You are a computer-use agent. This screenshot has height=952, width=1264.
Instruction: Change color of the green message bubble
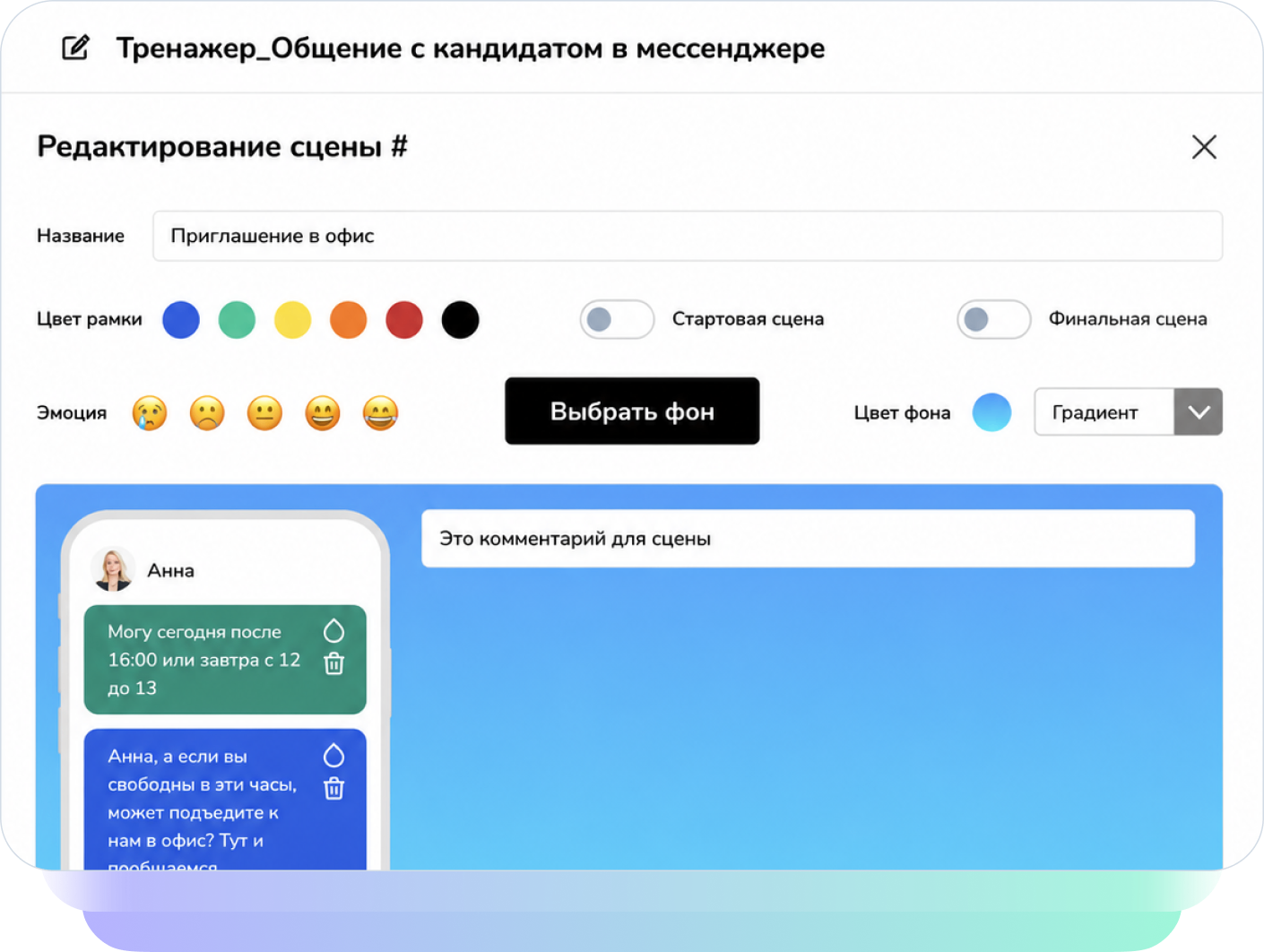(x=333, y=631)
